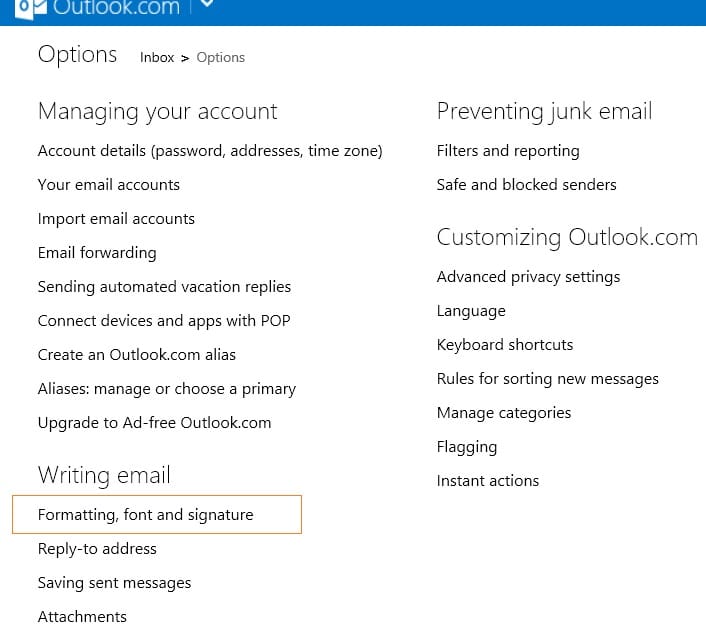The height and width of the screenshot is (633, 706).
Task: Click the Writing email heading
Action: 104,475
